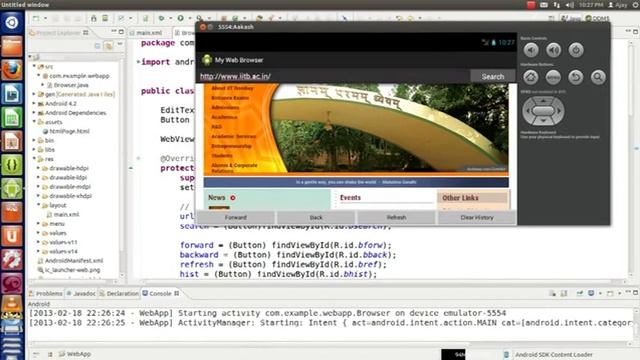Open the Problems tab
Screen dimensions: 640x360
[x=45, y=293]
